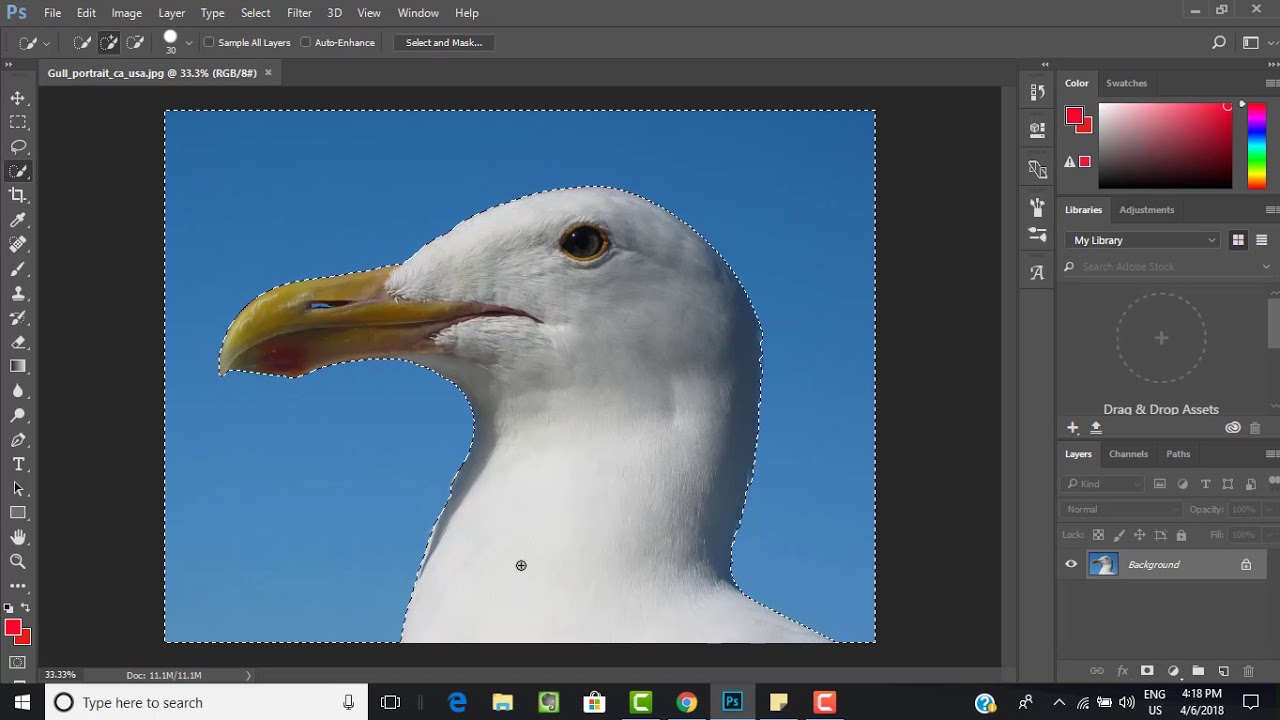Click the Switch foreground and background colors arrow
Image resolution: width=1280 pixels, height=720 pixels.
[25, 608]
